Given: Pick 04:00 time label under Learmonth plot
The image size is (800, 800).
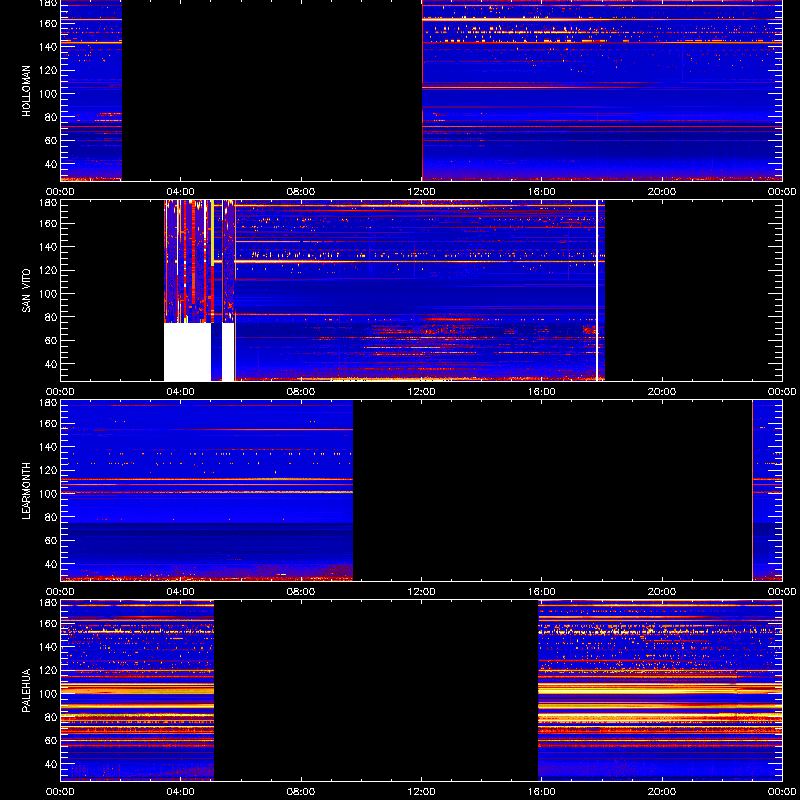Looking at the screenshot, I should pyautogui.click(x=181, y=592).
